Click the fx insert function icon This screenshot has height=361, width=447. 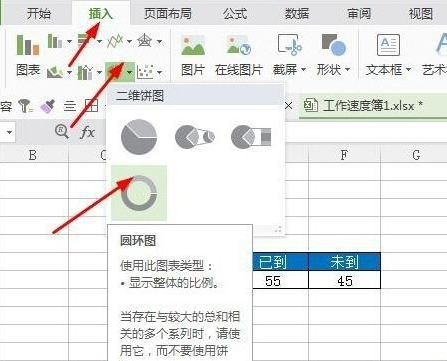point(88,132)
